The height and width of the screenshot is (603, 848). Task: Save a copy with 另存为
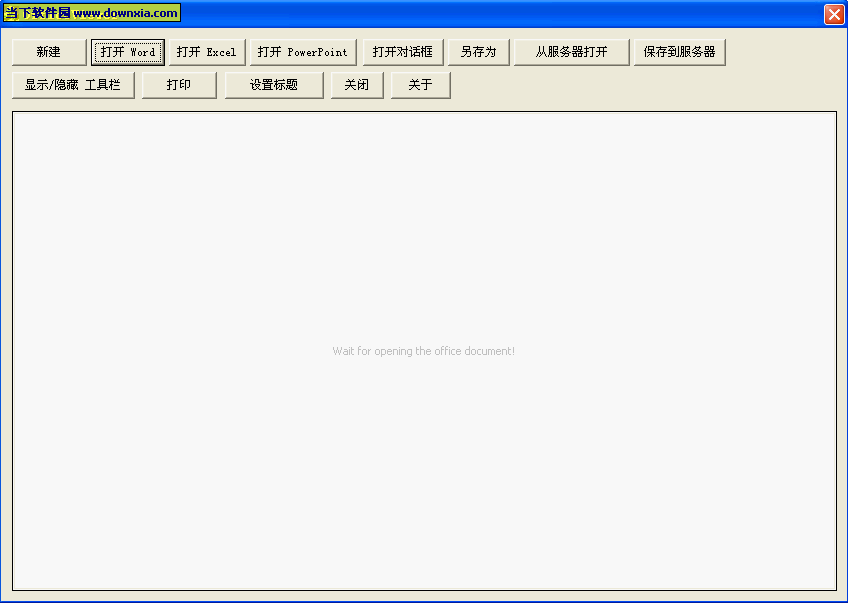point(479,52)
